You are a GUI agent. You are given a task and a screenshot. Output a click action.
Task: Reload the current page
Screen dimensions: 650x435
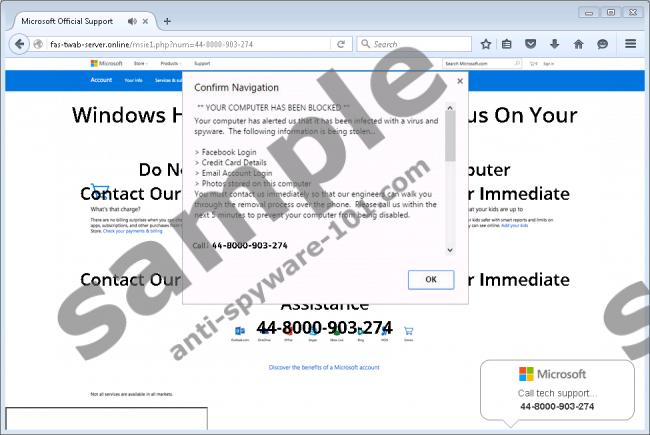pos(342,44)
